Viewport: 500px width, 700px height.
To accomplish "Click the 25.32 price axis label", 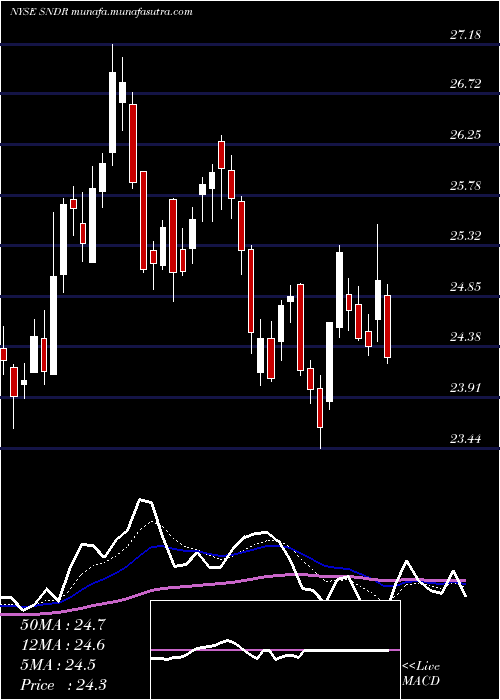I will click(x=465, y=236).
